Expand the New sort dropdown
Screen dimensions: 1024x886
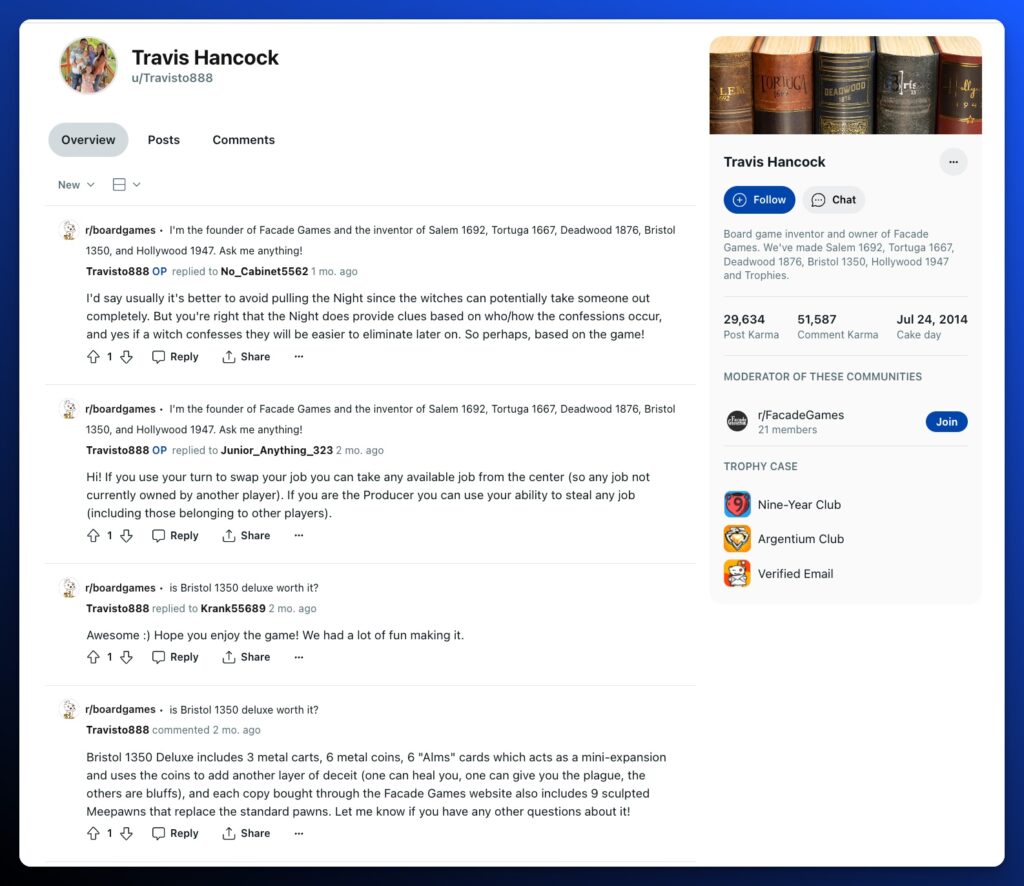(76, 185)
